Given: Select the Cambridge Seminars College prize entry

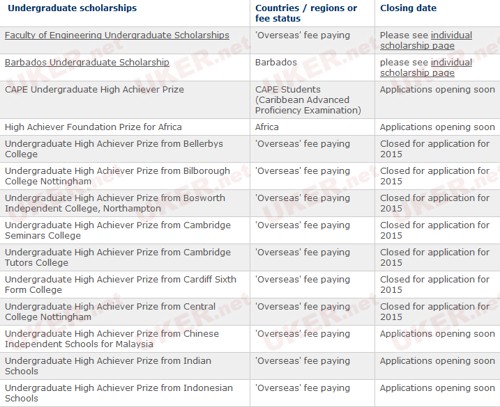Looking at the screenshot, I should click(x=118, y=230).
